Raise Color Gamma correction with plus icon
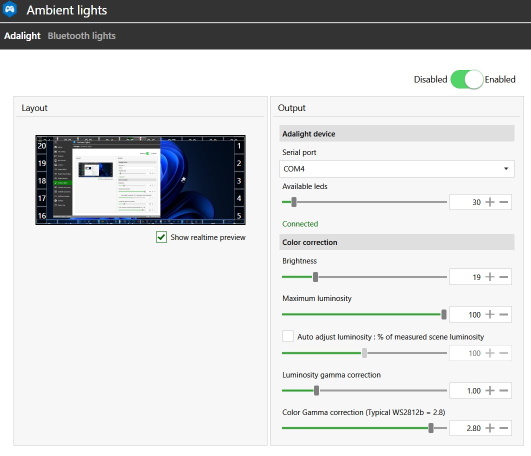Viewport: 531px width, 456px height. click(x=490, y=428)
